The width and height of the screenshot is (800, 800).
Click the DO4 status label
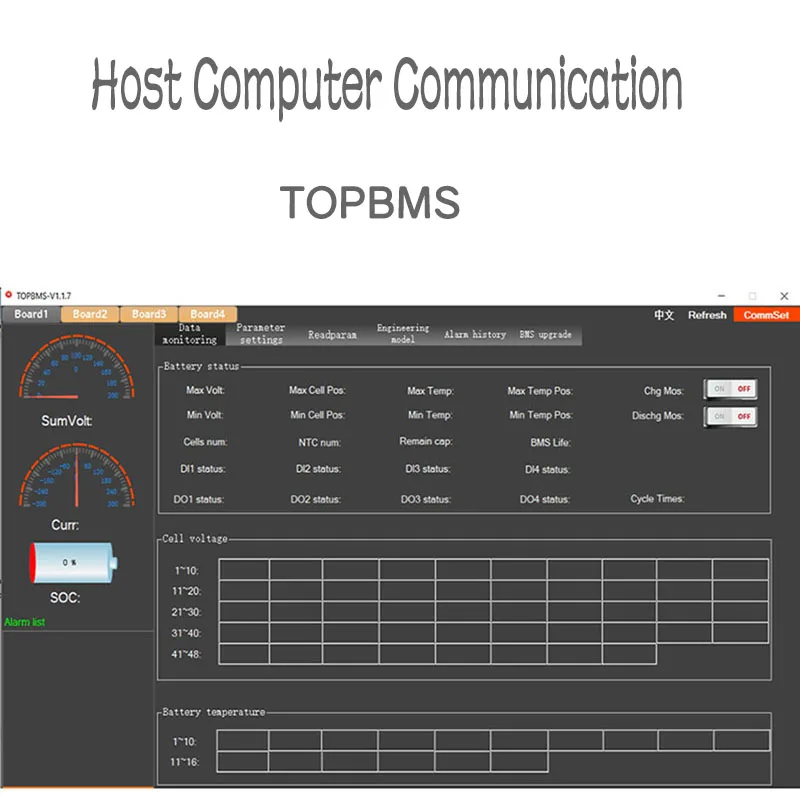544,499
